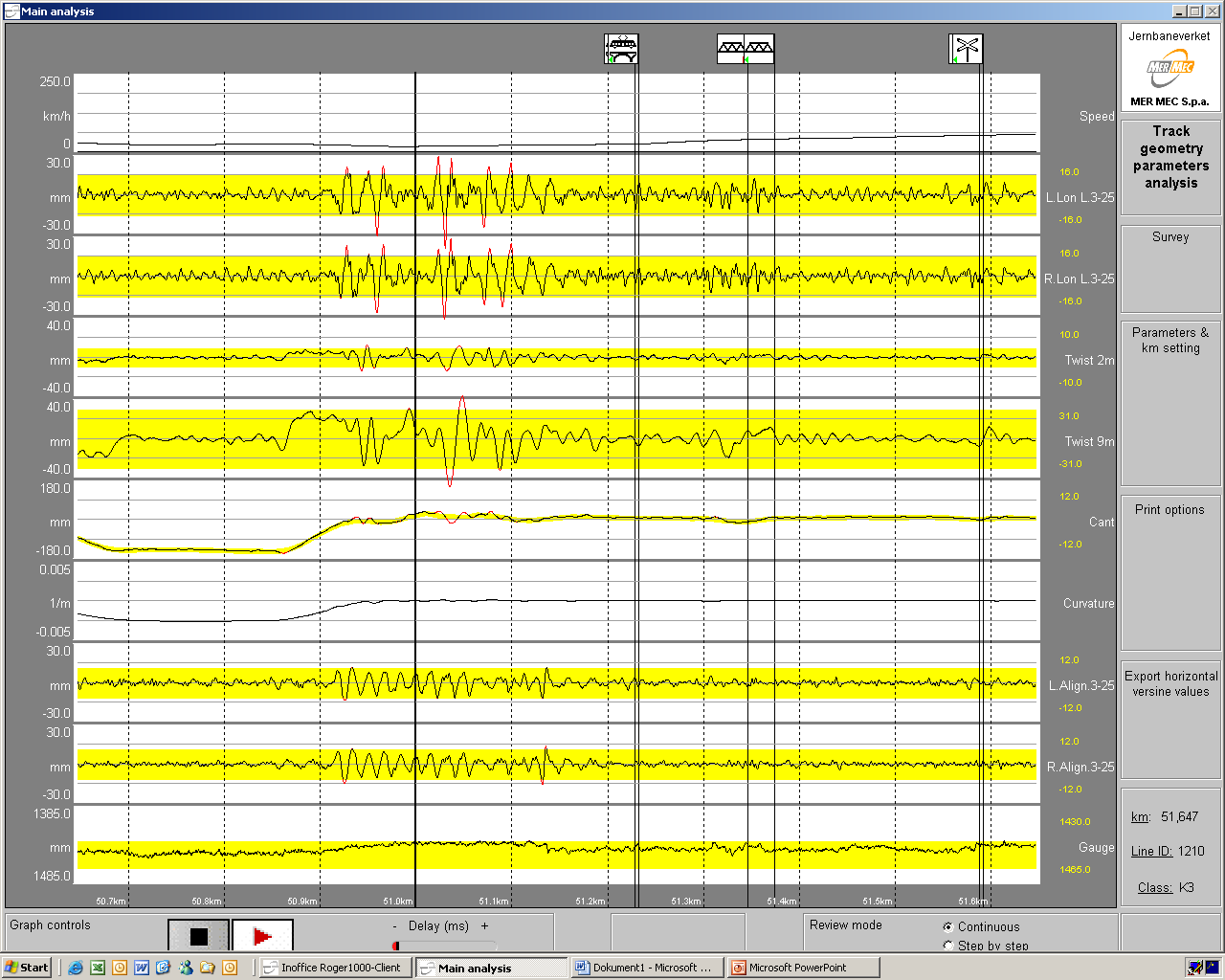1225x980 pixels.
Task: Launch Internet Explorer from quick launch
Action: 76,968
